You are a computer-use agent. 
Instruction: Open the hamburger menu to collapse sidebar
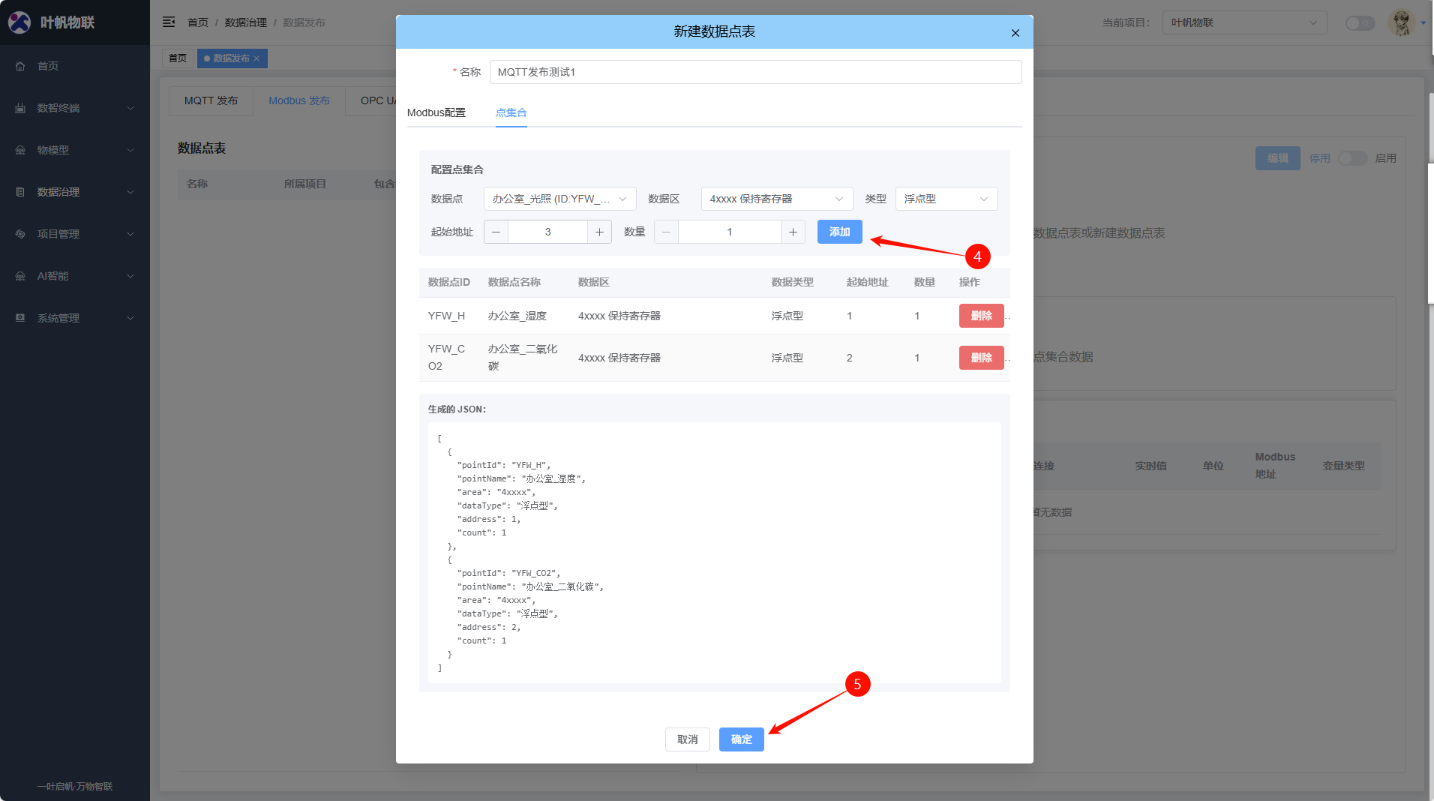tap(168, 21)
